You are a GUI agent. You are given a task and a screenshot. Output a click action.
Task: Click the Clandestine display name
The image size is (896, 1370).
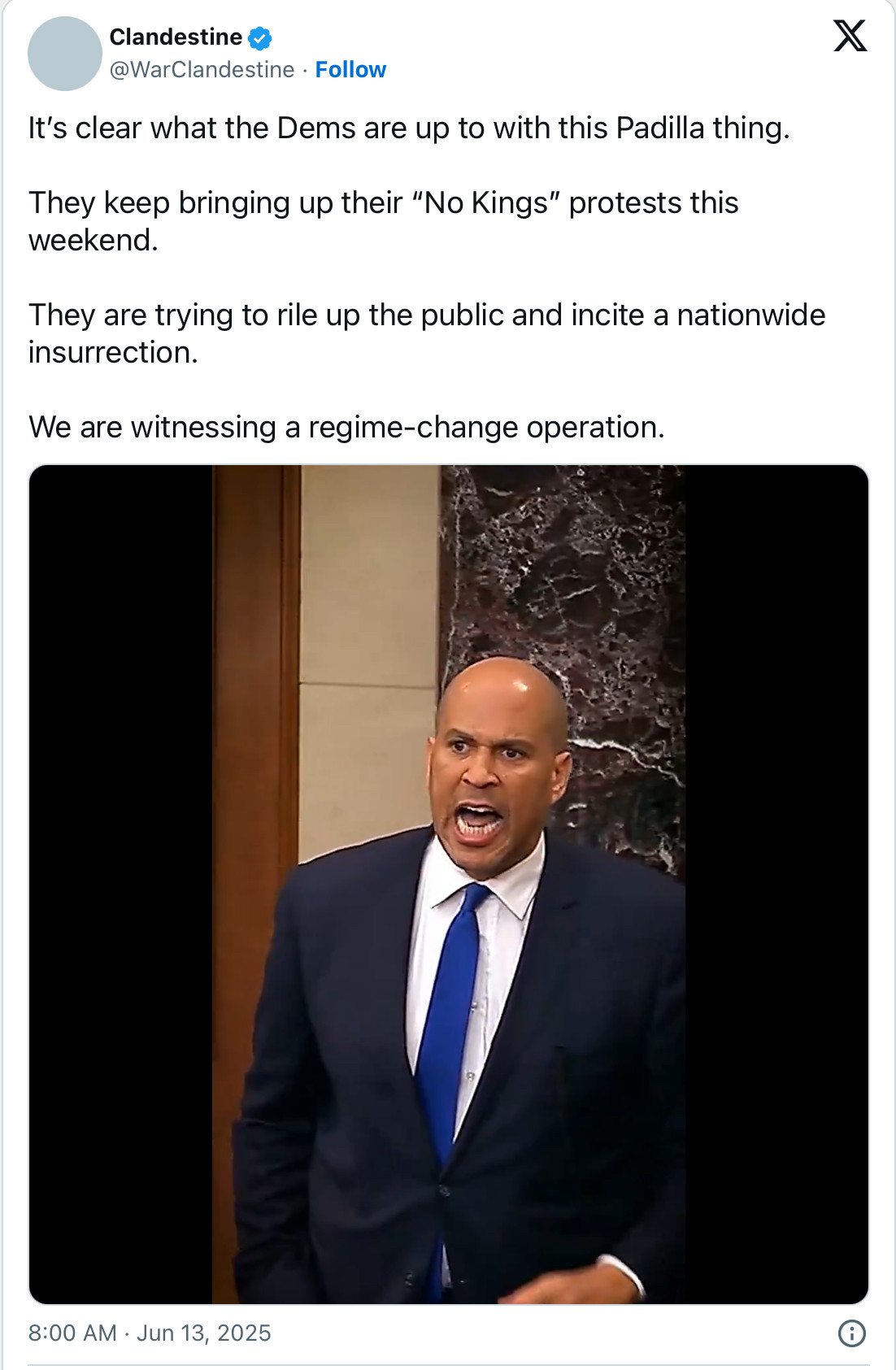[x=176, y=37]
